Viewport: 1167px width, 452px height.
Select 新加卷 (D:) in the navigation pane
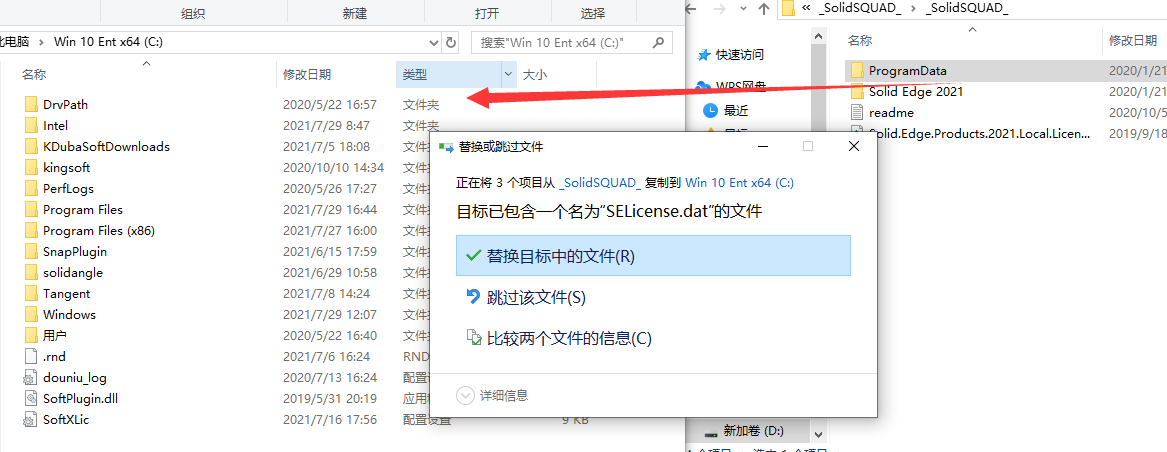754,431
